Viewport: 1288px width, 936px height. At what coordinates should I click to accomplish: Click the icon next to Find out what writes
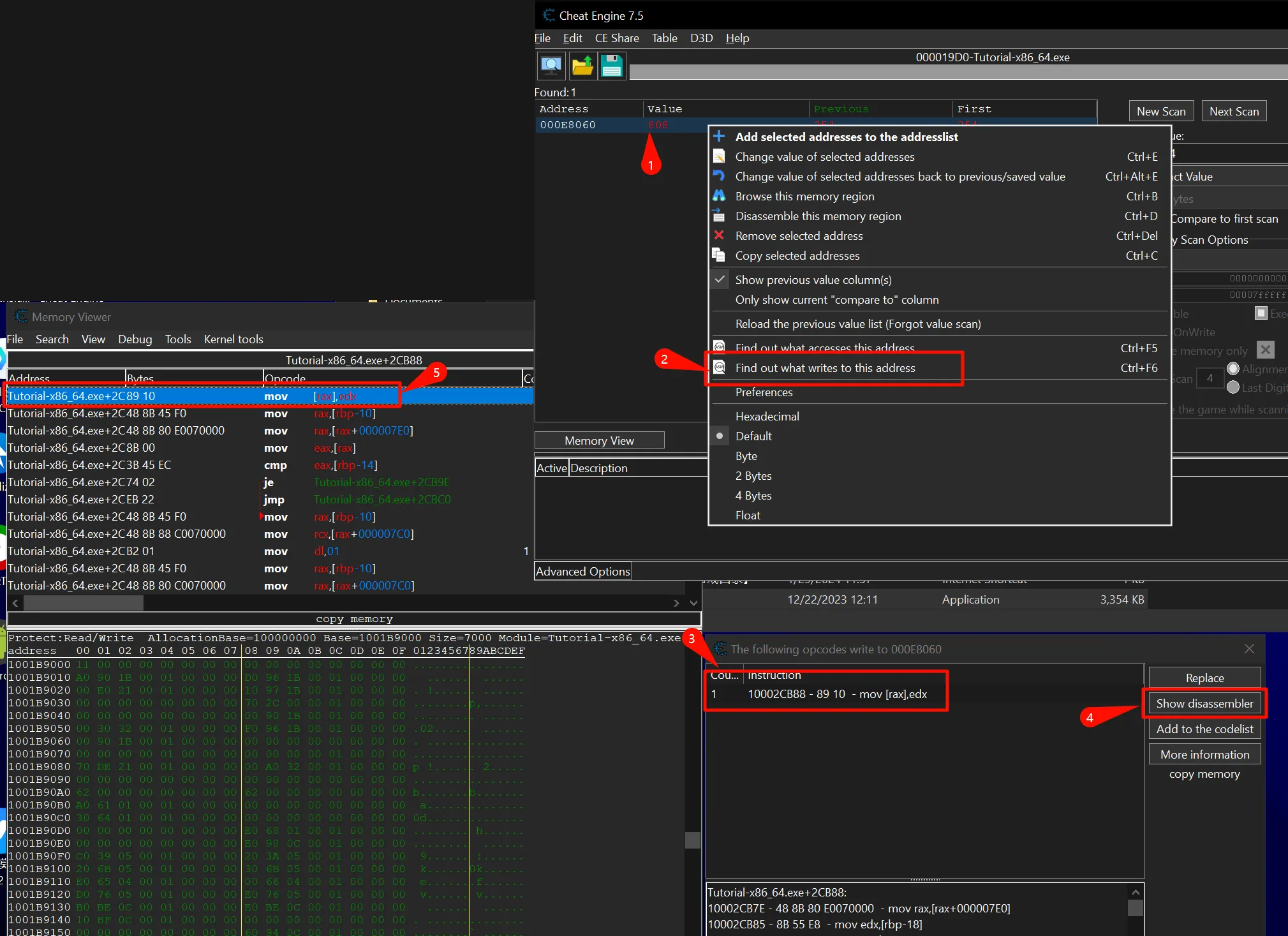(x=719, y=367)
